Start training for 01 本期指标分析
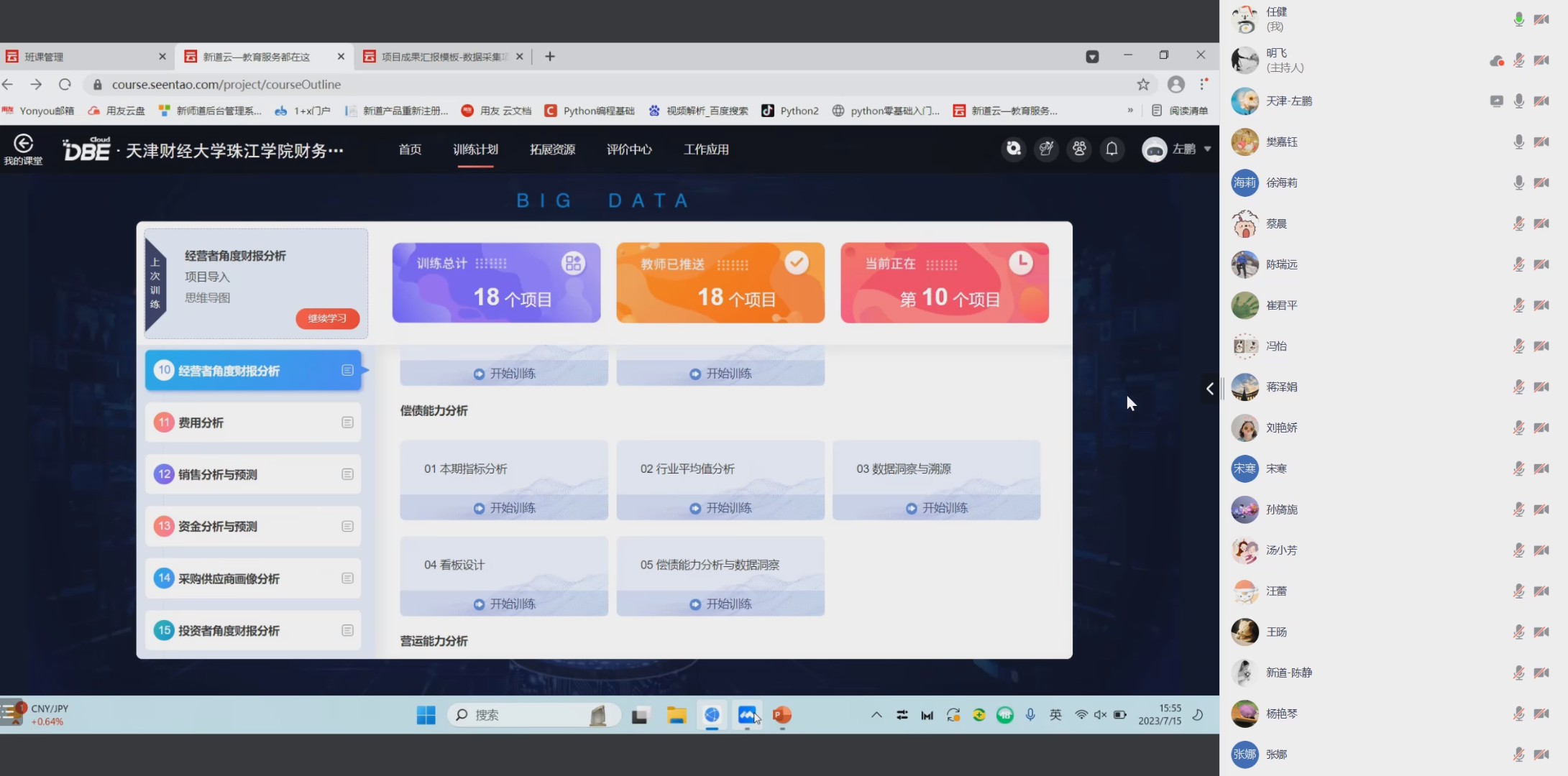 coord(505,508)
